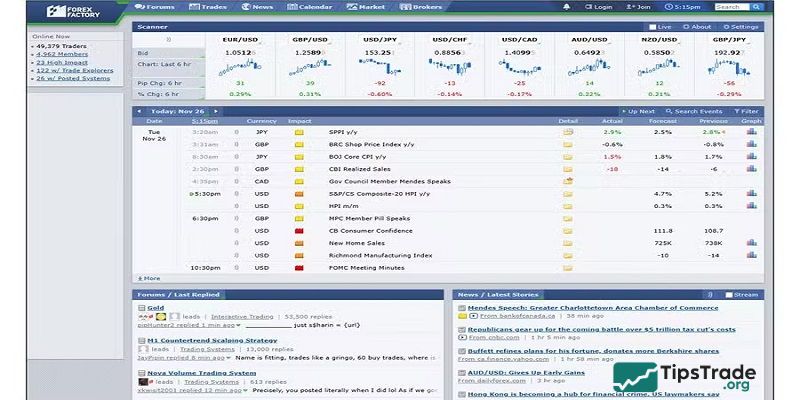The height and width of the screenshot is (400, 800).
Task: Open detail folder for BOJ Core CPI y/y
Action: click(568, 157)
